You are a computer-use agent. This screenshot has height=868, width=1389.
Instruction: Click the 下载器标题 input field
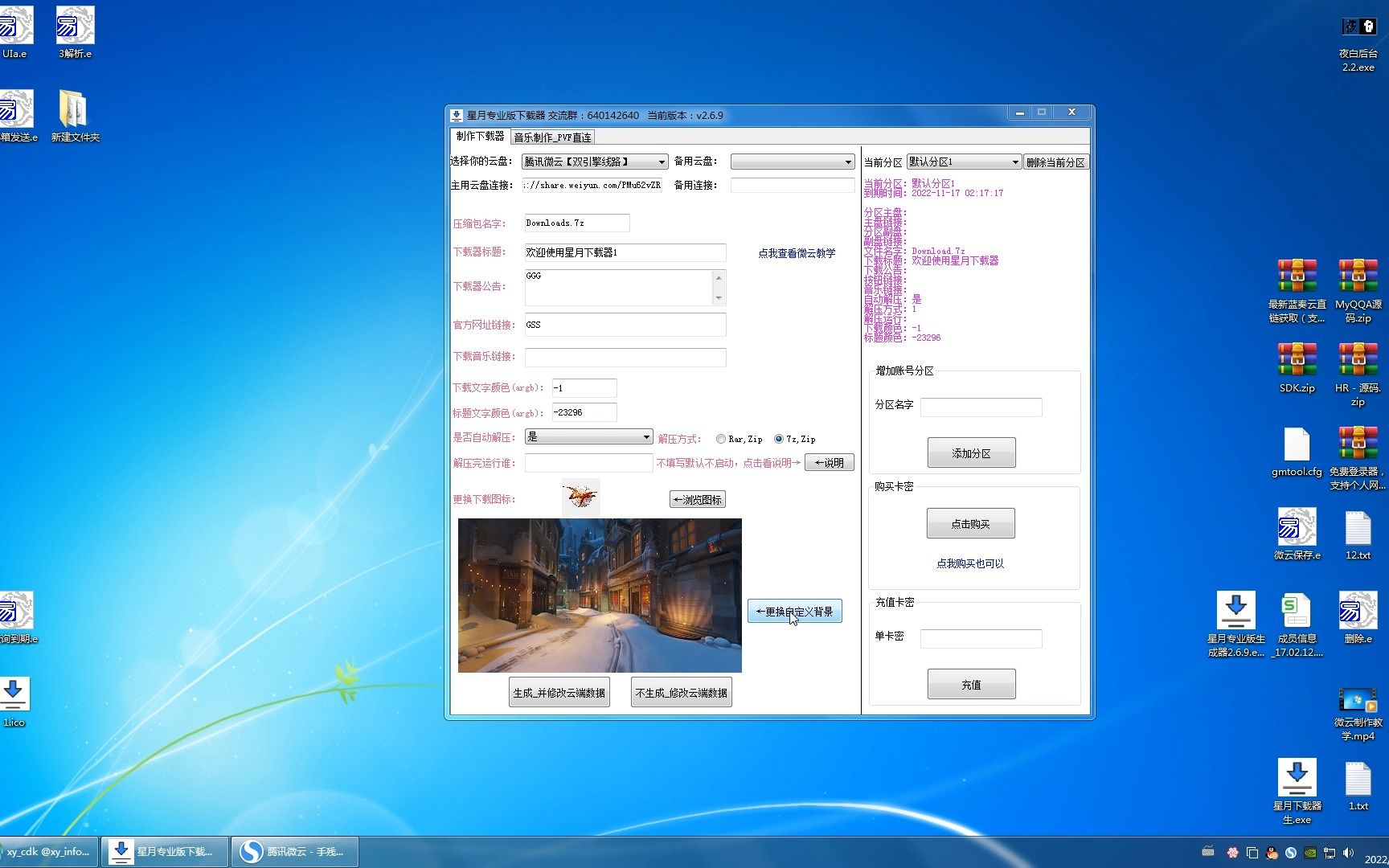point(625,252)
